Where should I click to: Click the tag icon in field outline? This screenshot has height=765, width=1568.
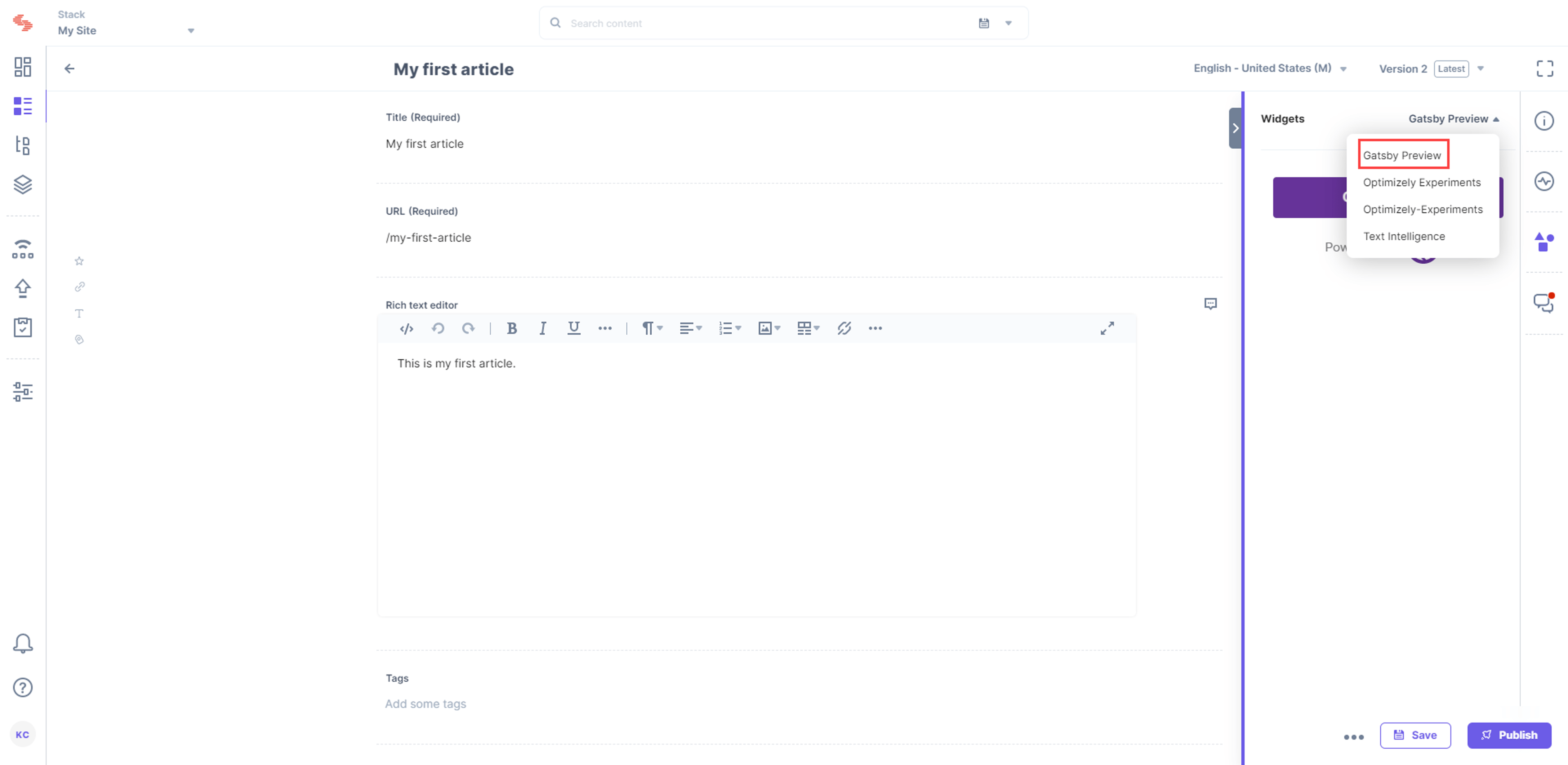point(79,340)
